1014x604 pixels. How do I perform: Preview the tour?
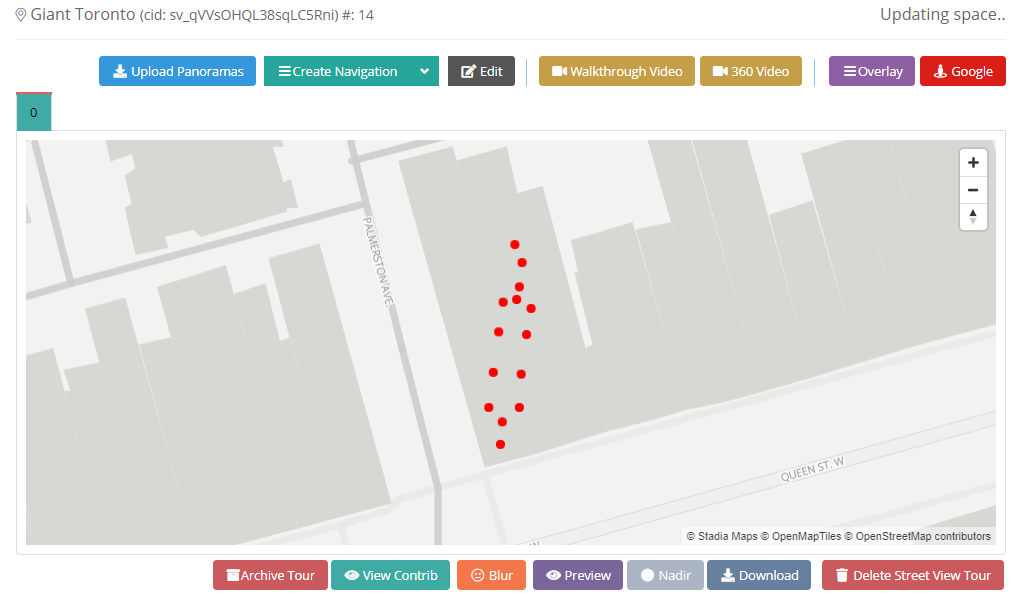click(578, 575)
